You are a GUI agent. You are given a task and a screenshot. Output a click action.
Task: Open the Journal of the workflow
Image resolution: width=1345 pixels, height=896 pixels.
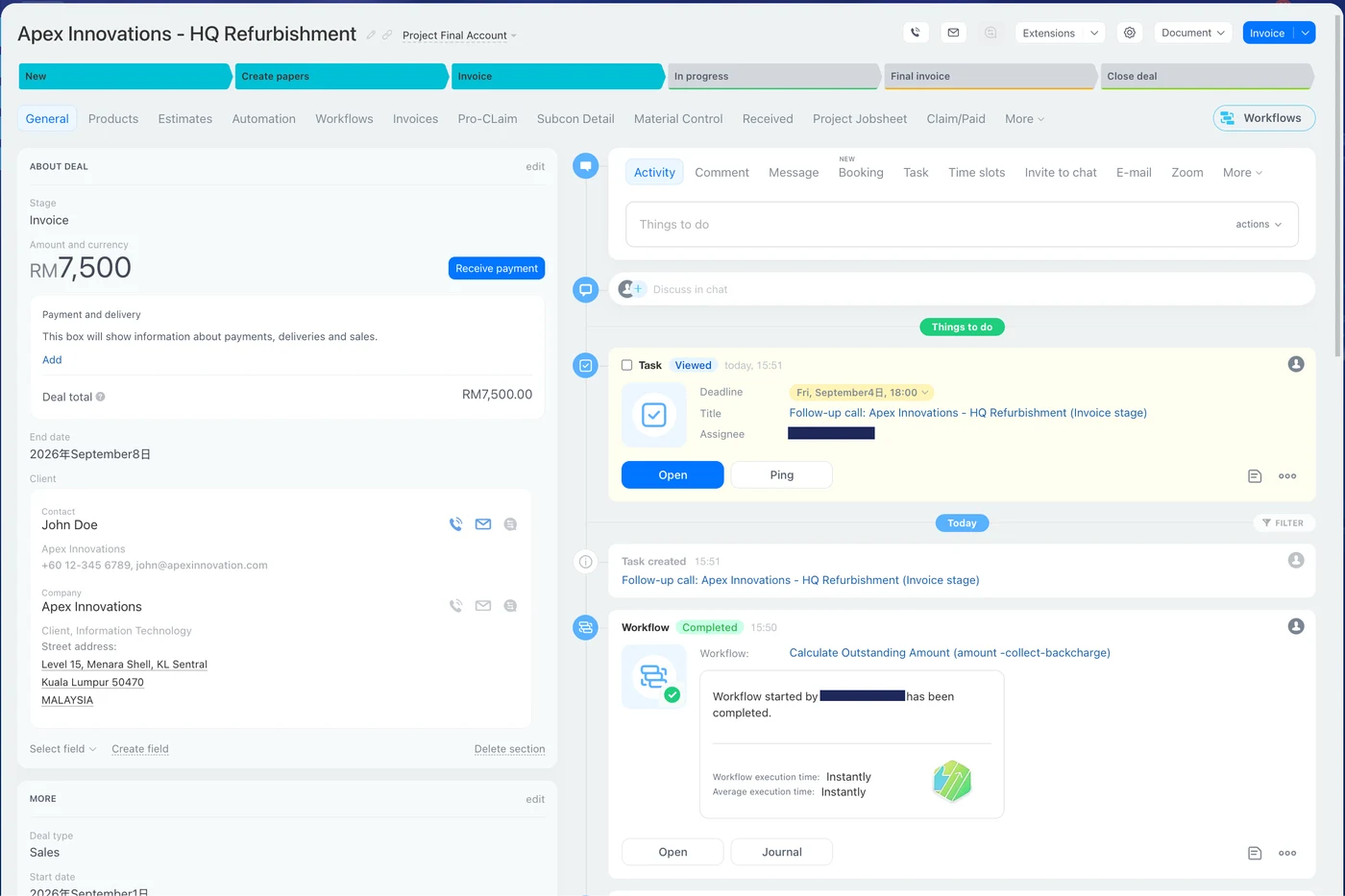pyautogui.click(x=782, y=852)
